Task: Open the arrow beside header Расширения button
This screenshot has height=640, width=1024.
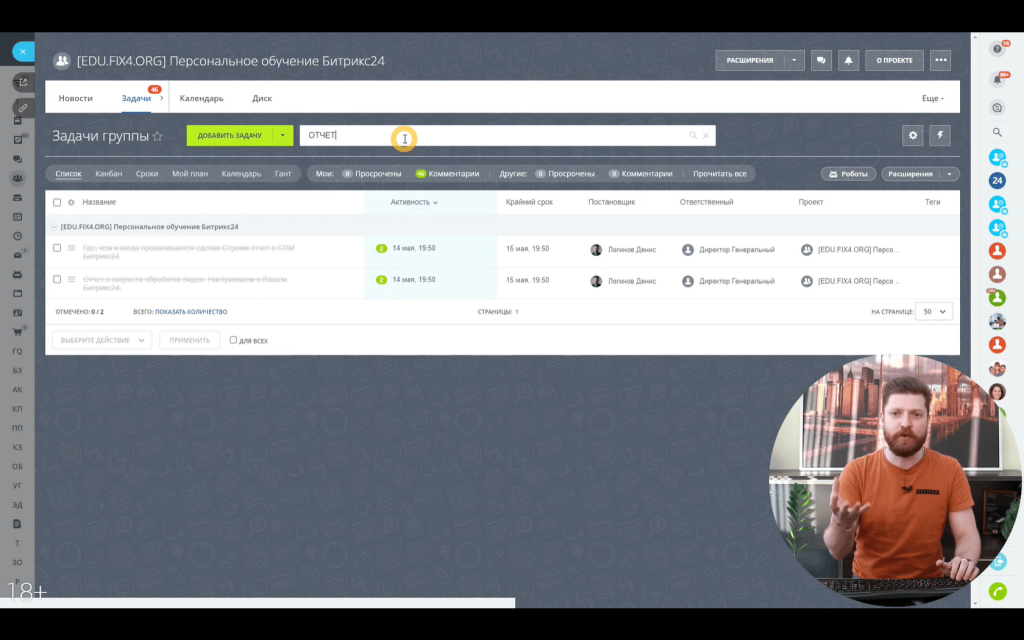Action: (x=794, y=60)
